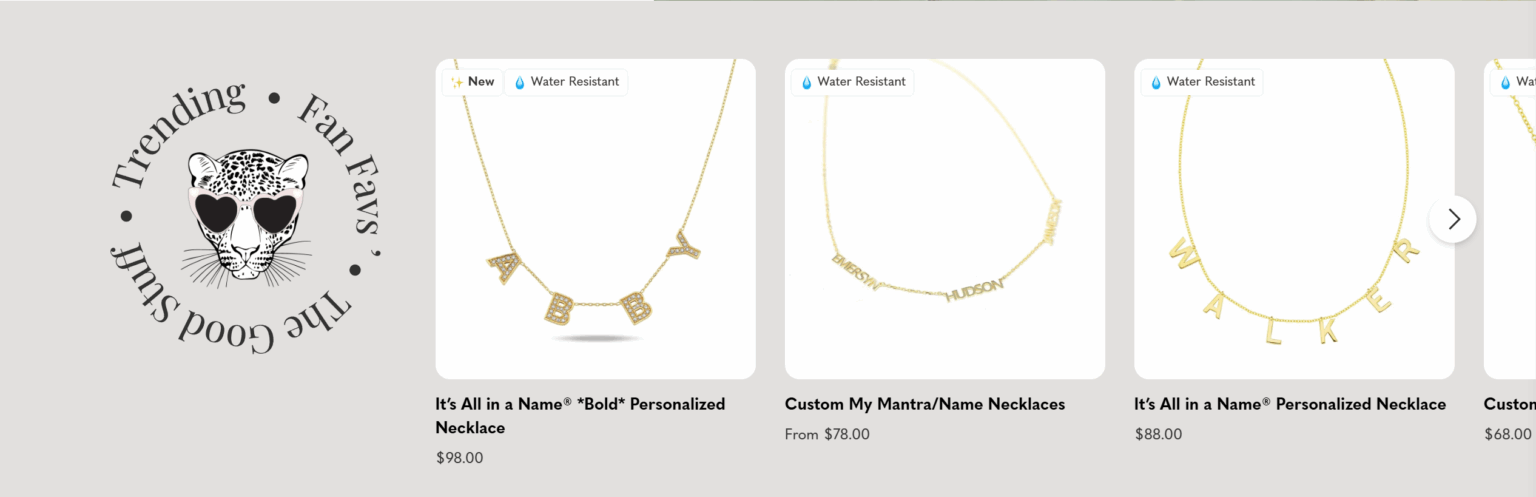Open the Custom My Mantra necklace image
The height and width of the screenshot is (497, 1536).
point(944,230)
